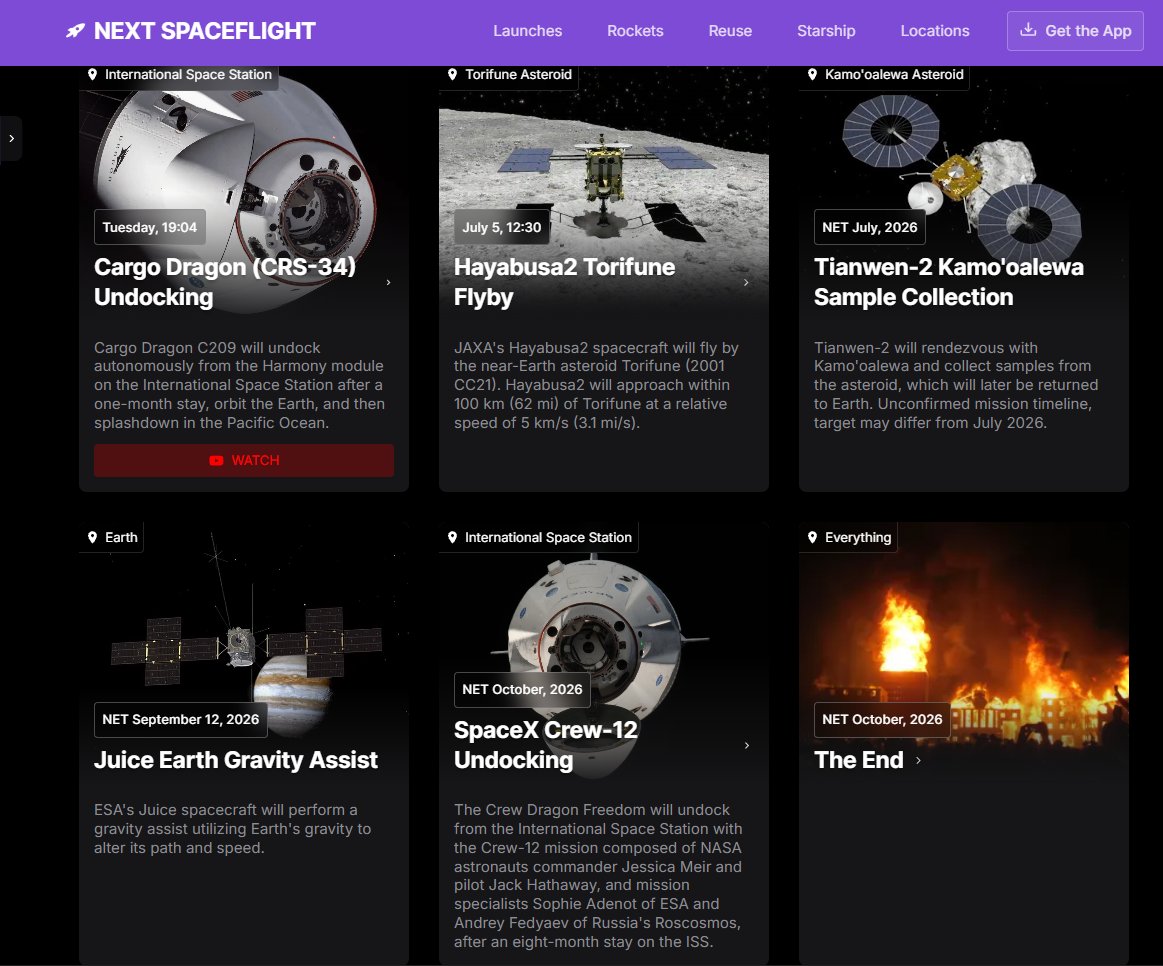Click NET October, 2026 badge on Crew-12 card

pyautogui.click(x=522, y=689)
